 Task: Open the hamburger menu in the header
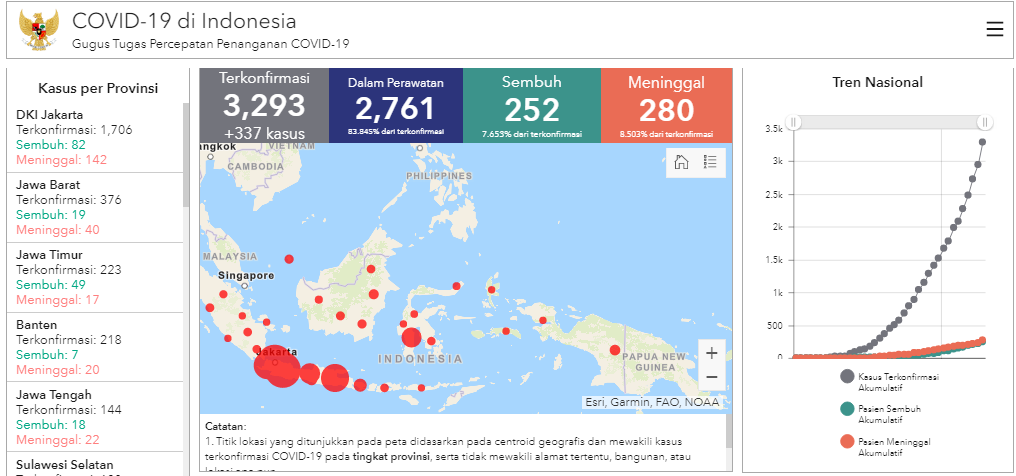coord(995,30)
